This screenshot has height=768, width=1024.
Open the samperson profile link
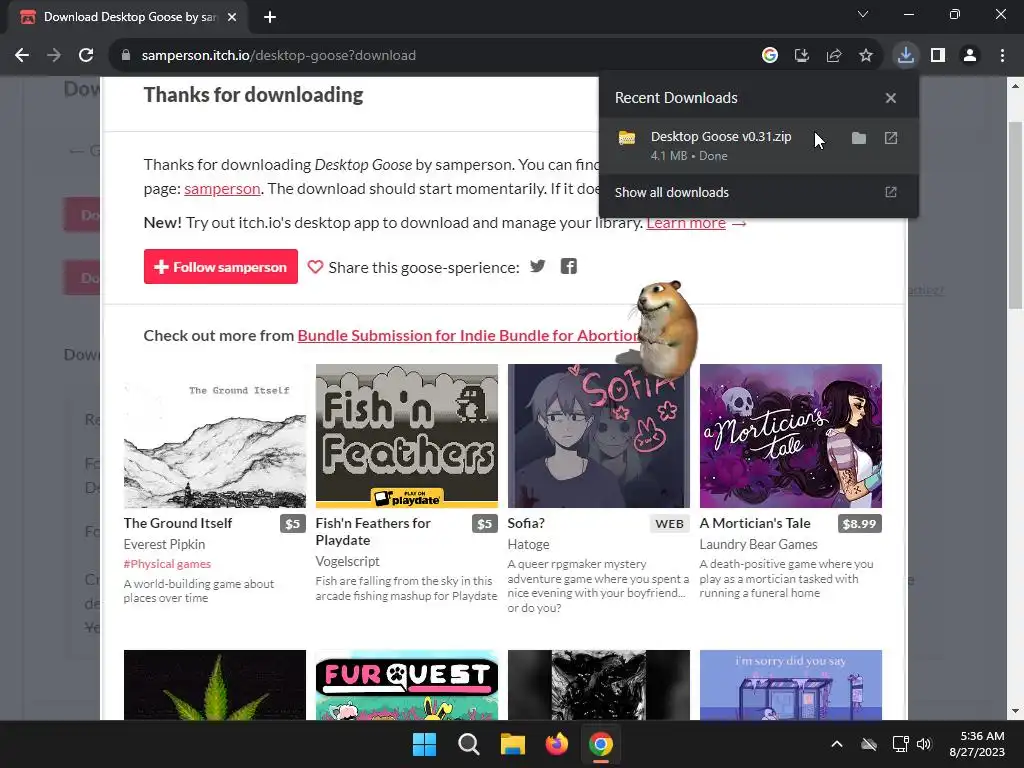[222, 189]
